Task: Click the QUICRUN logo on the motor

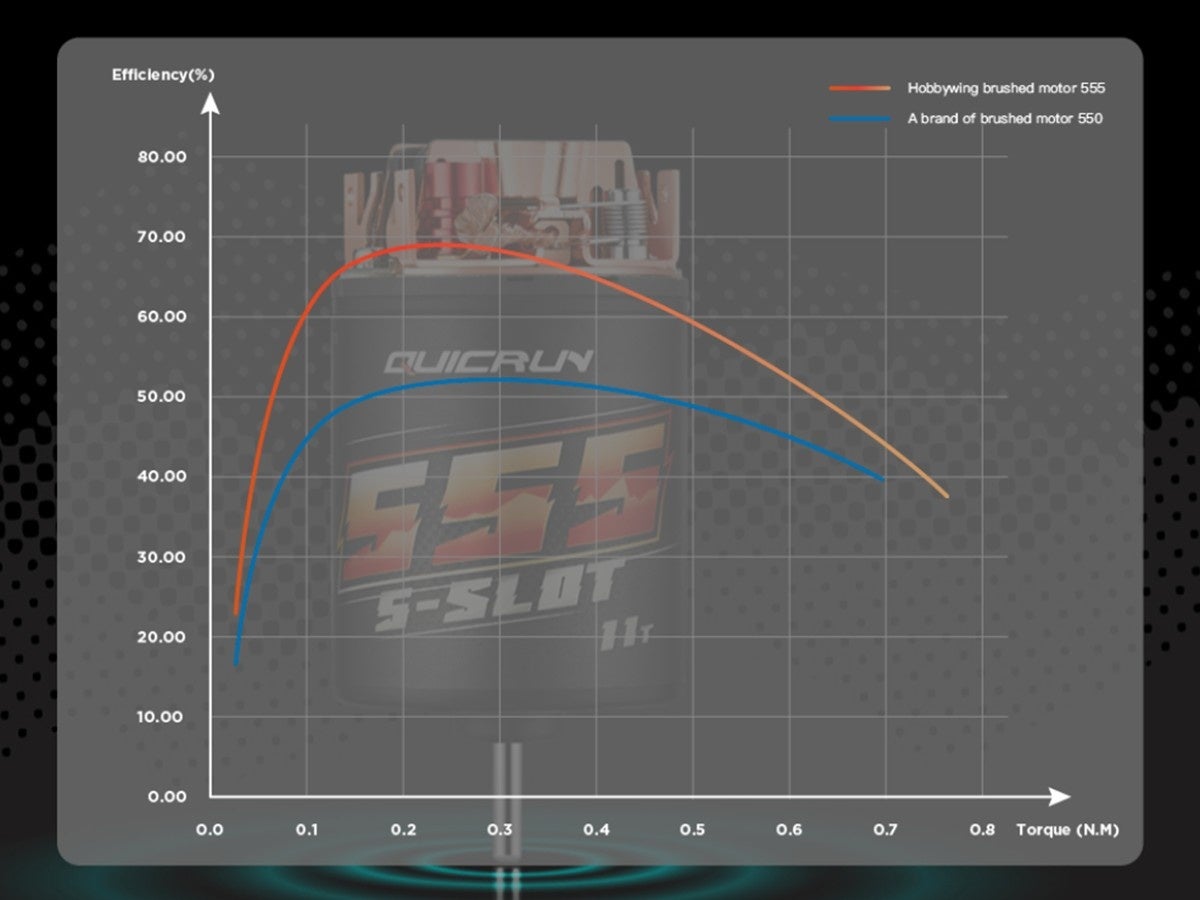Action: 489,361
